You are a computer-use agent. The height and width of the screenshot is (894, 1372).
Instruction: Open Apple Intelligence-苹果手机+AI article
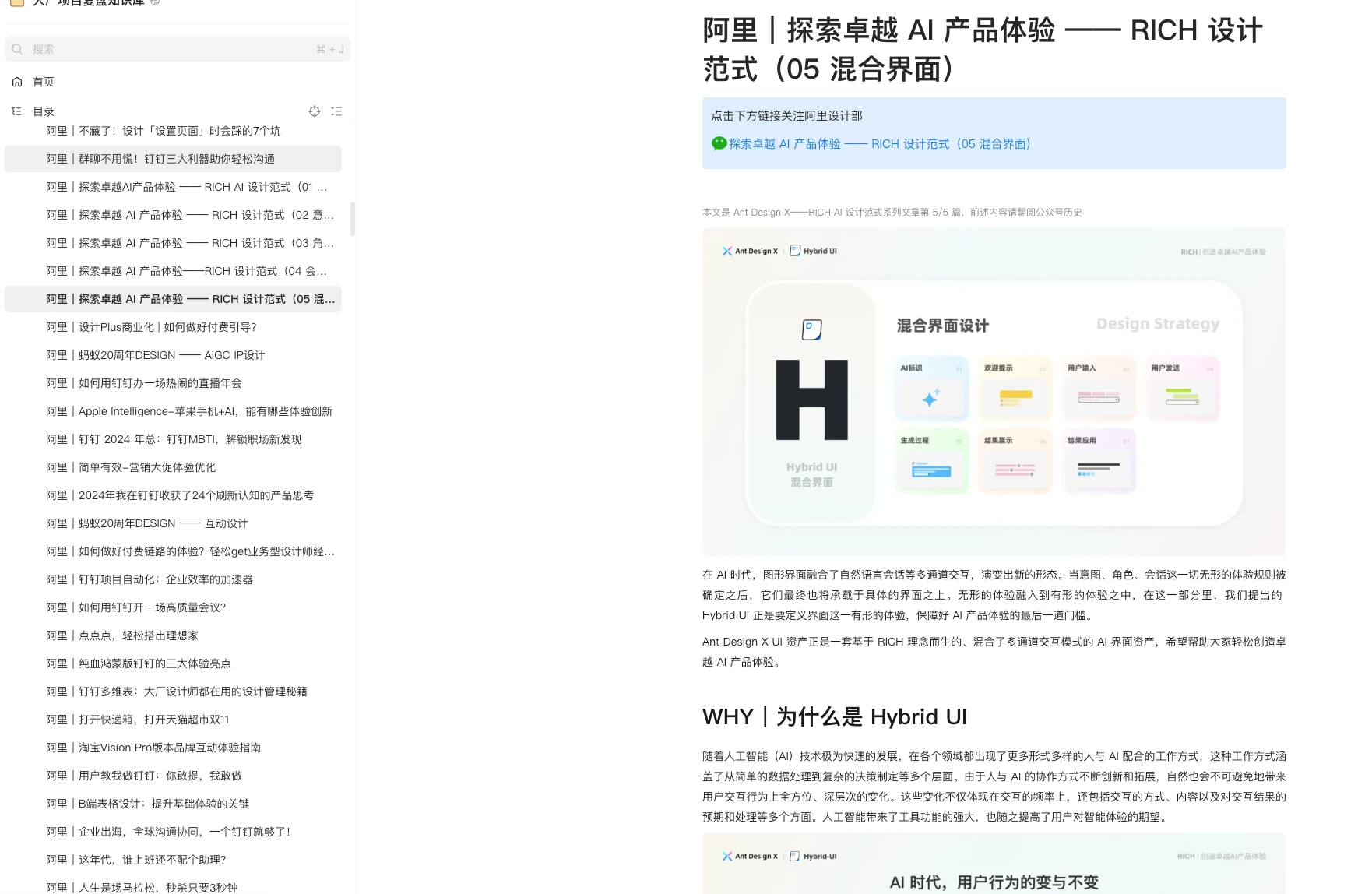(x=173, y=411)
